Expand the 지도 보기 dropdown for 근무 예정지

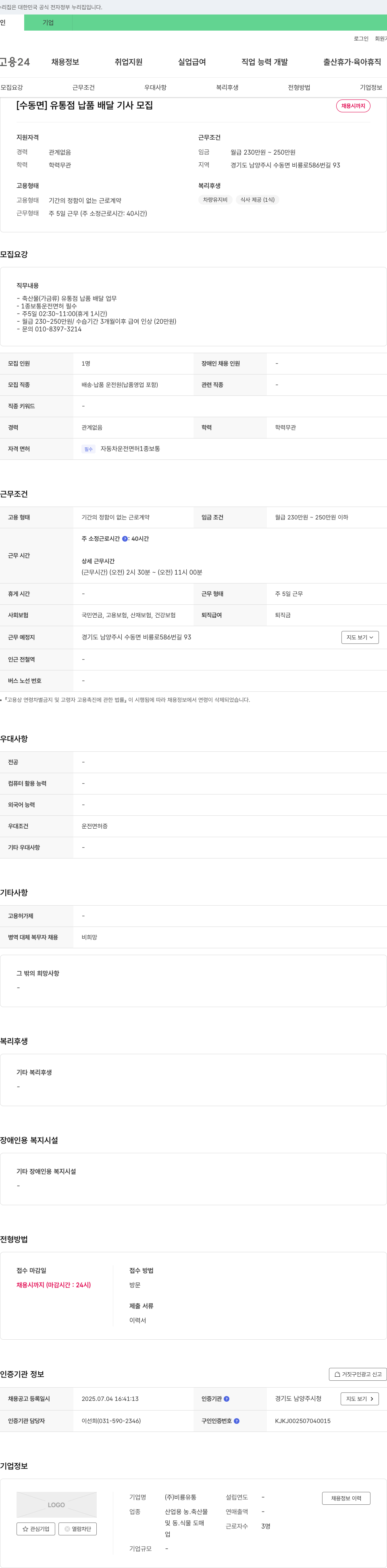(360, 637)
